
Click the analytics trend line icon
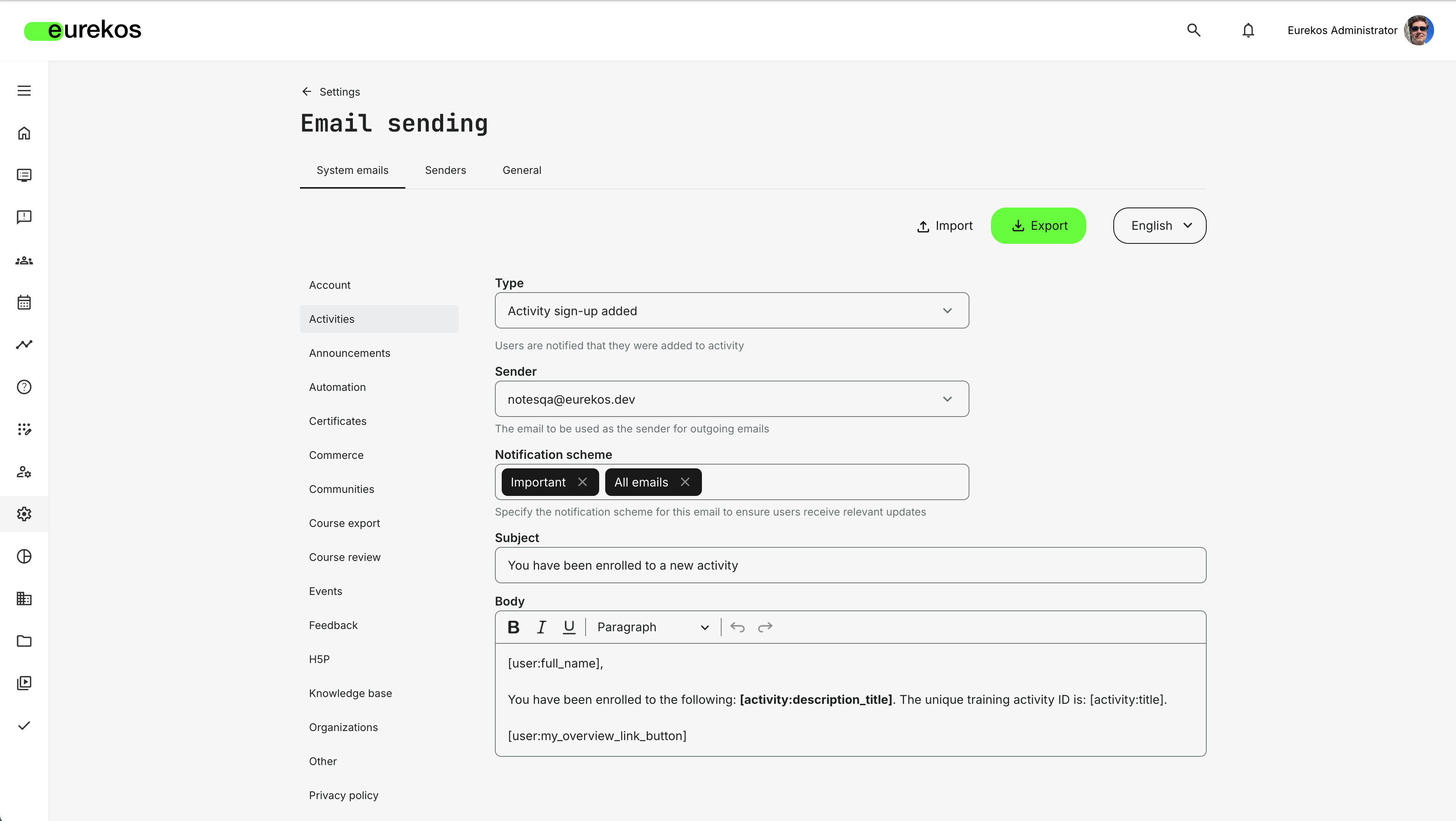coord(24,344)
